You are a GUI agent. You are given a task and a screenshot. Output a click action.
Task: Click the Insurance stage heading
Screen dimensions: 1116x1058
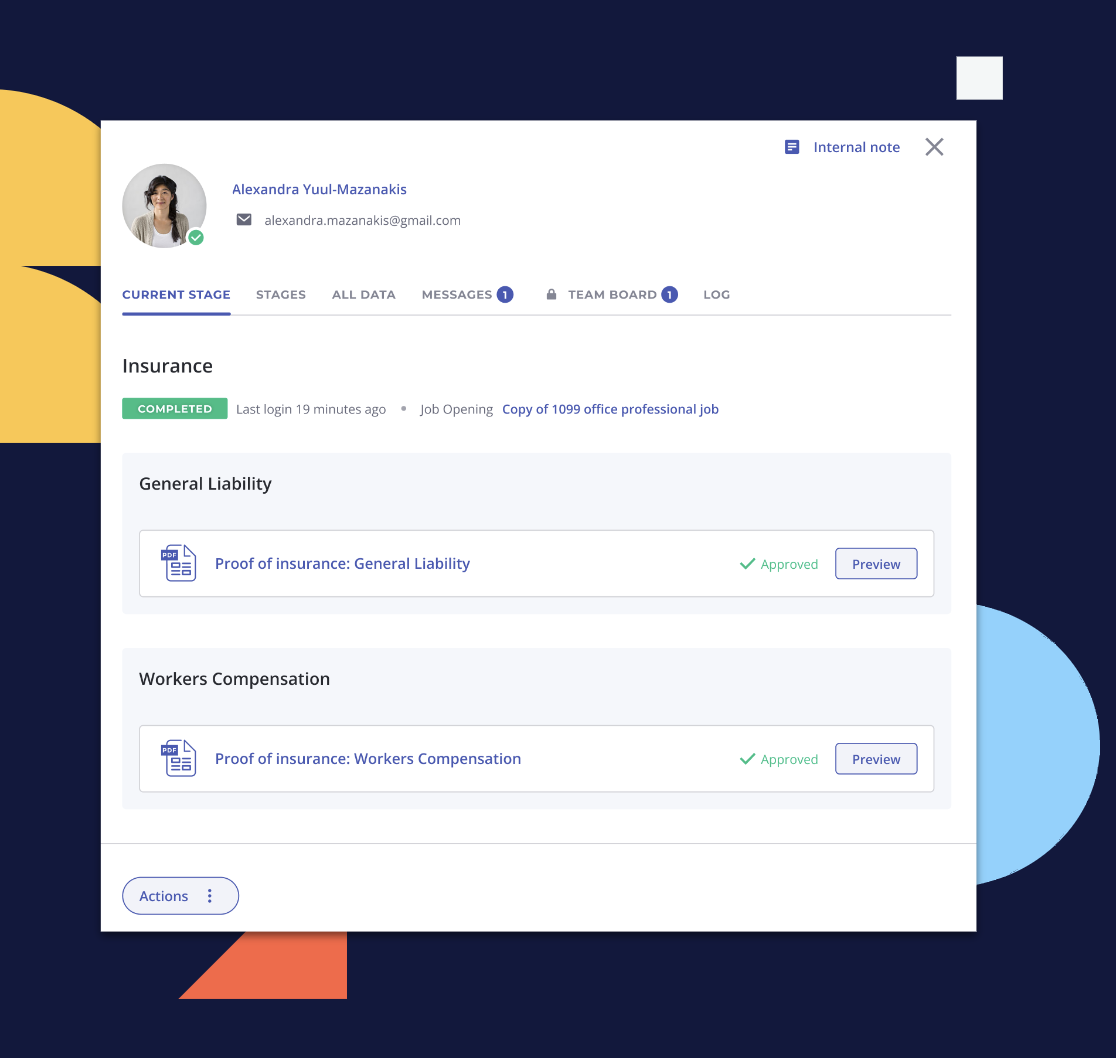[x=167, y=366]
